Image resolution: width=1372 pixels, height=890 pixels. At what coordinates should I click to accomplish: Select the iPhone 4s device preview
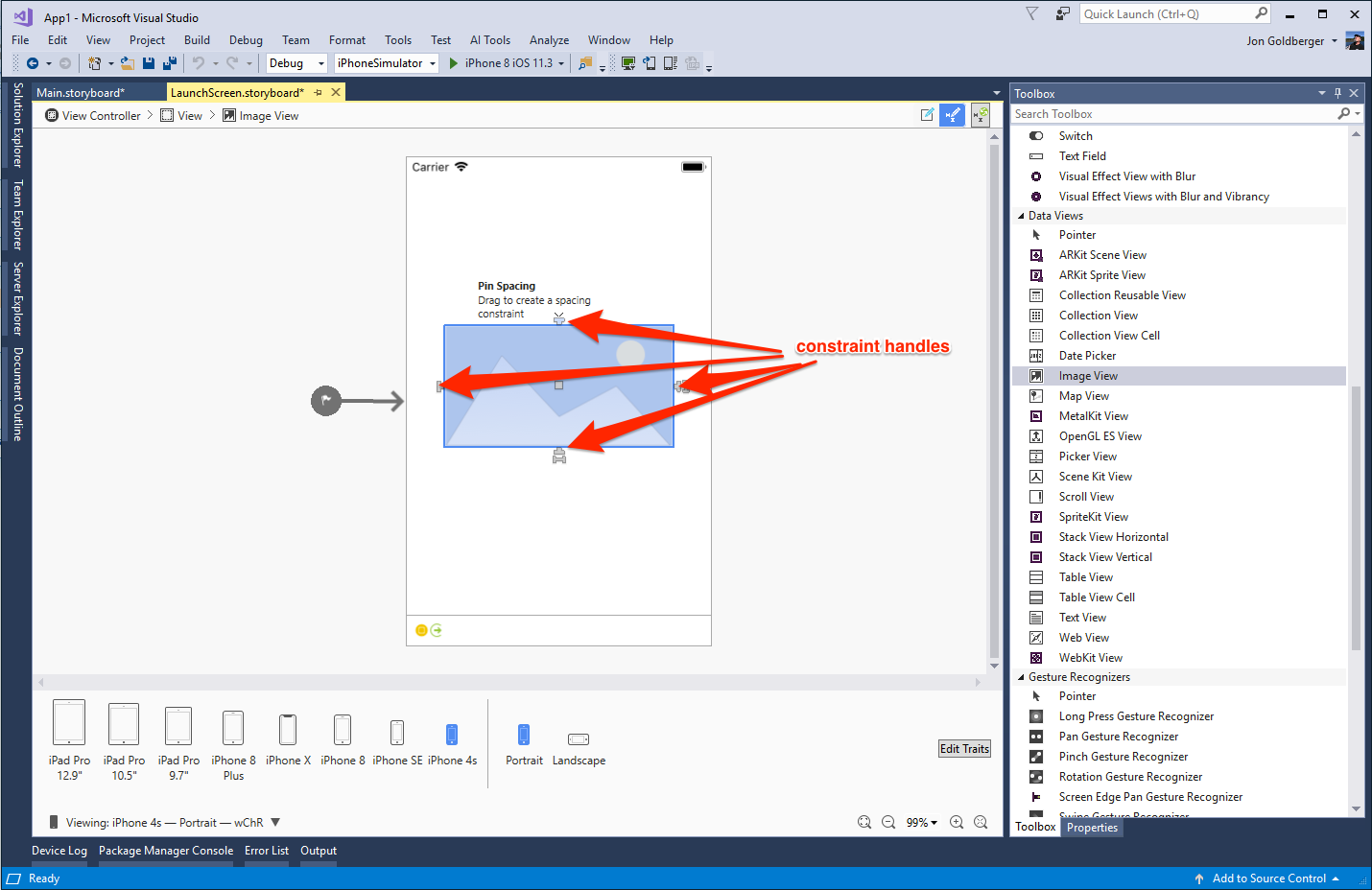pyautogui.click(x=452, y=744)
